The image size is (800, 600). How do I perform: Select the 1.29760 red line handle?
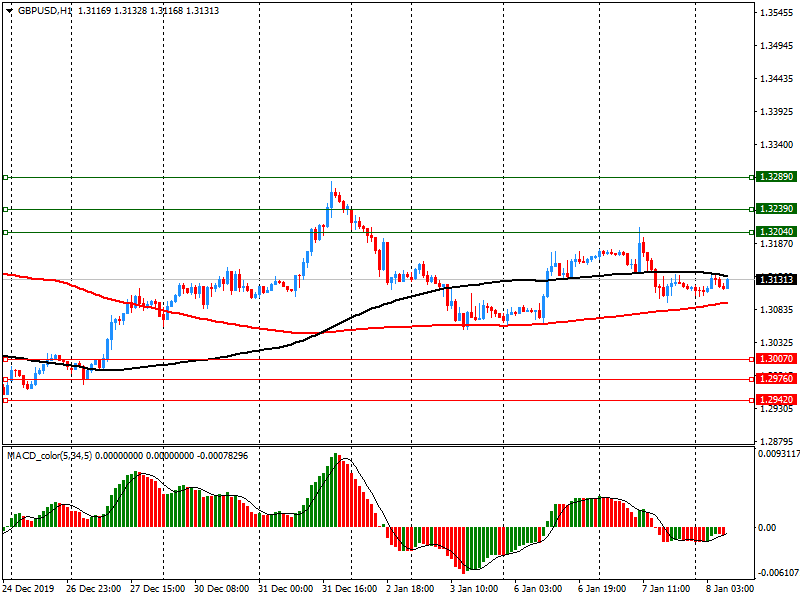(x=6, y=379)
